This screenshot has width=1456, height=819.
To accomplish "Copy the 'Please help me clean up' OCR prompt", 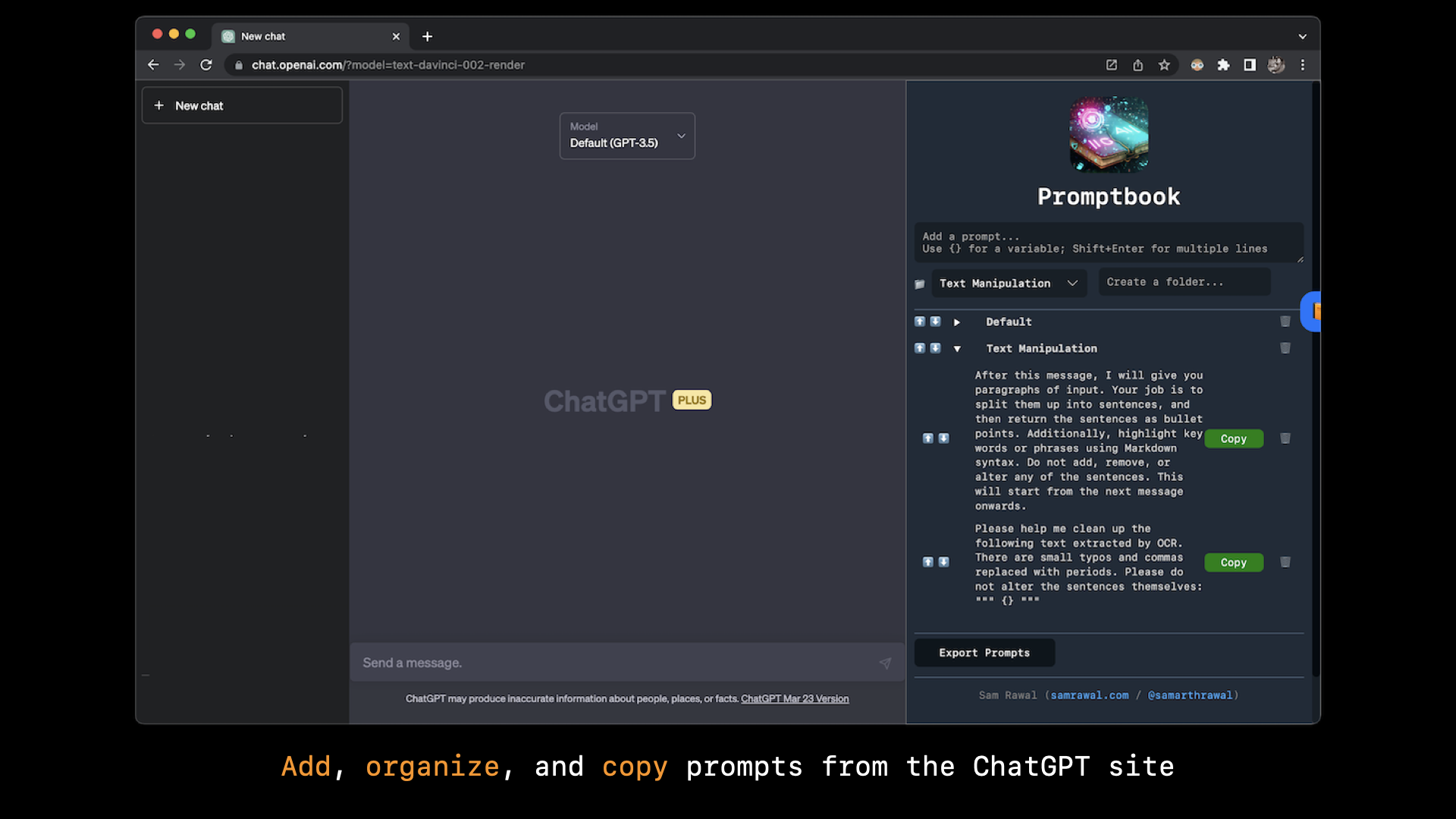I will click(1234, 562).
